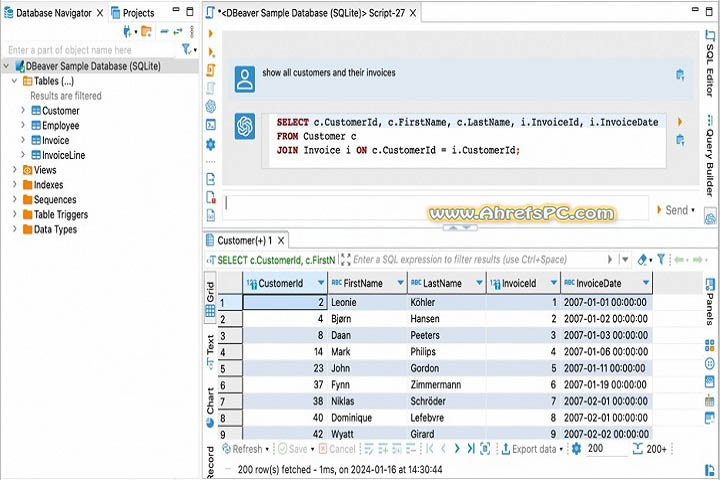Toggle Record view mode
Image resolution: width=720 pixels, height=480 pixels.
(210, 462)
